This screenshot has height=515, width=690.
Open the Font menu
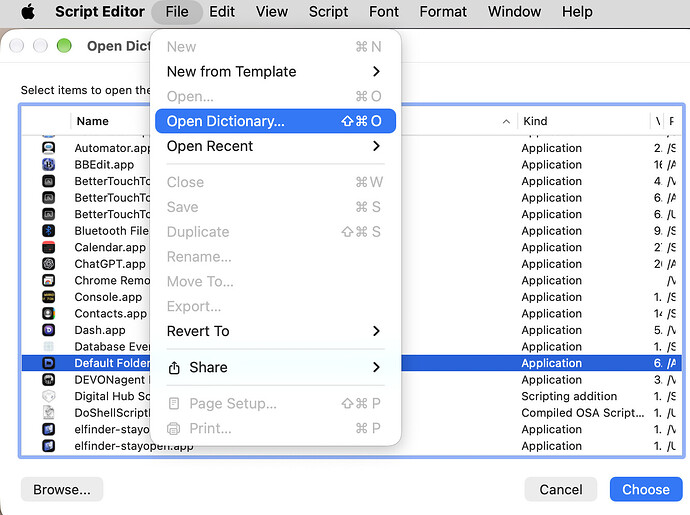384,11
